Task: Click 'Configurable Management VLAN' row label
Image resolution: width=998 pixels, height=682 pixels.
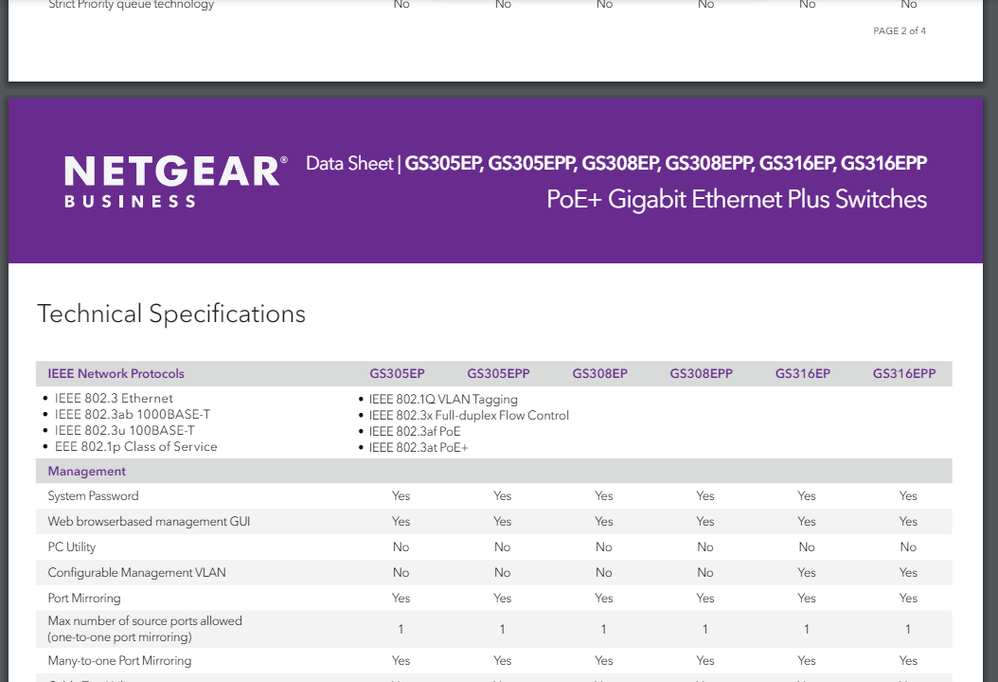Action: pos(137,573)
